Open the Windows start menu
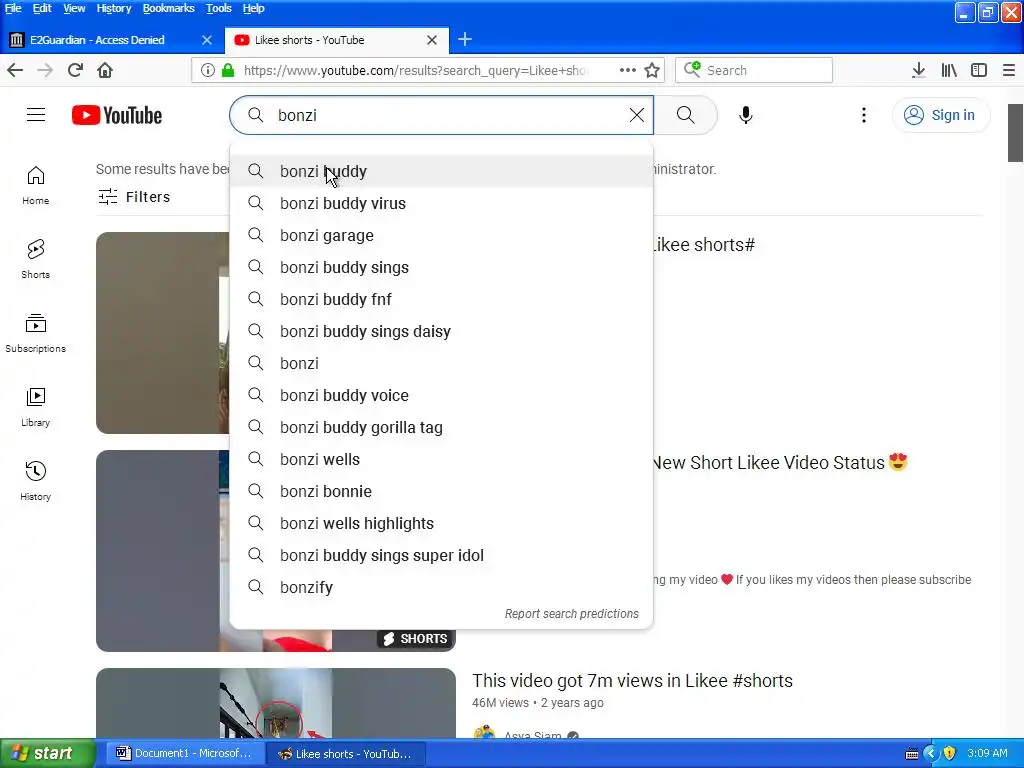1024x768 pixels. (x=48, y=753)
